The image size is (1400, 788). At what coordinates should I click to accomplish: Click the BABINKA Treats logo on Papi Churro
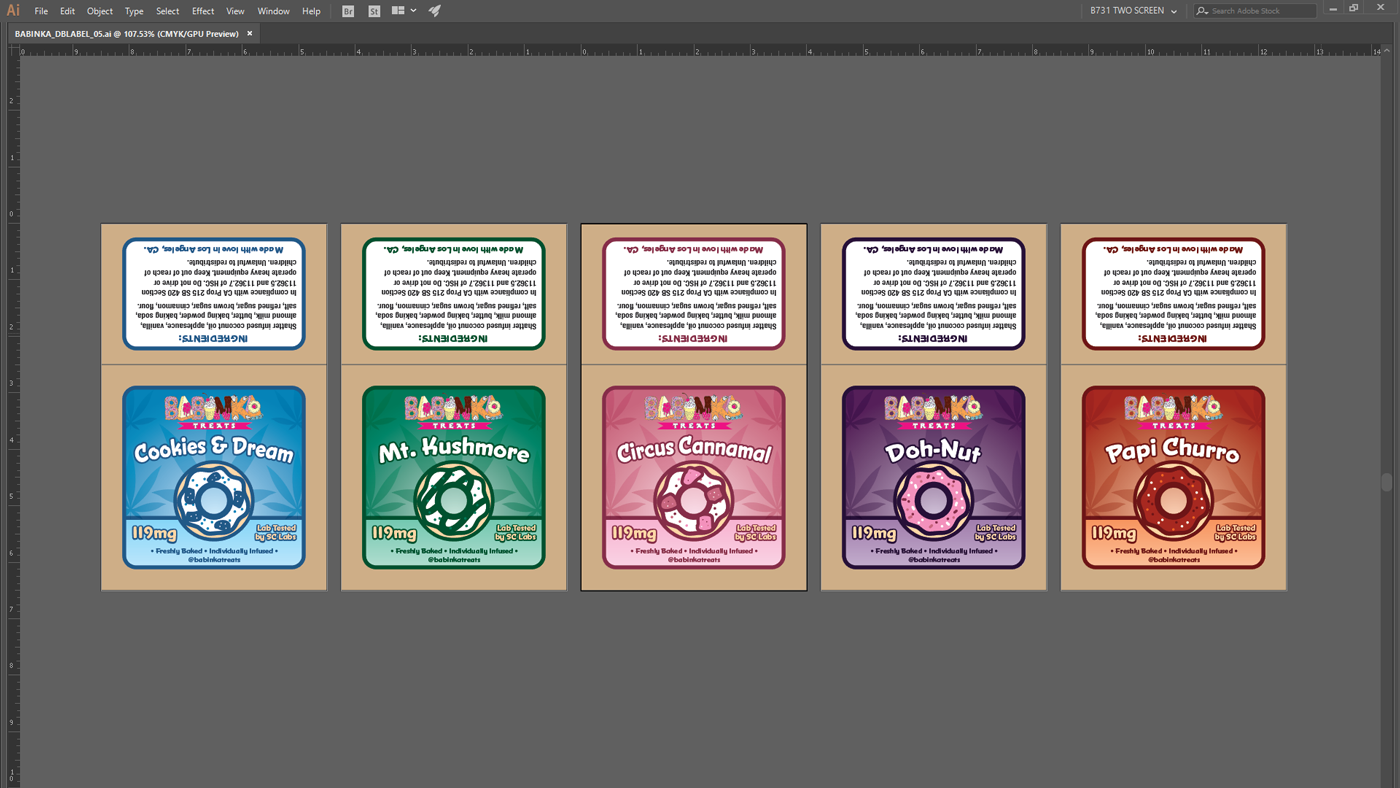(1174, 411)
